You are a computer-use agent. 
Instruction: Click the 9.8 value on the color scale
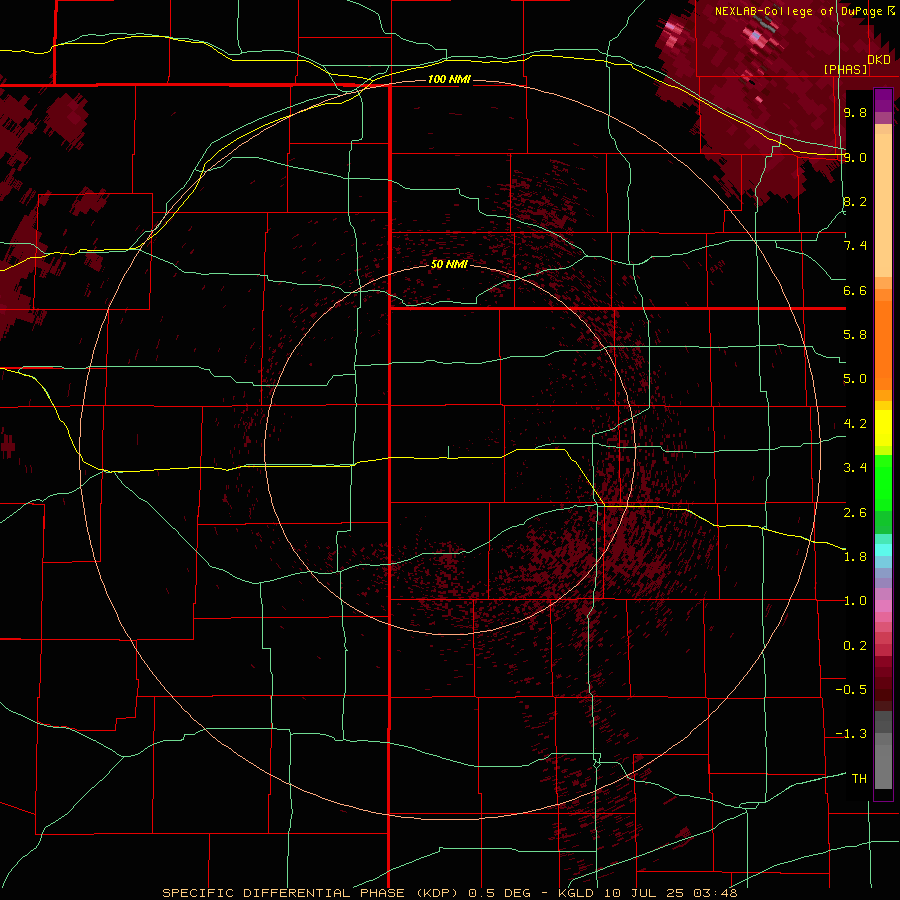click(855, 112)
